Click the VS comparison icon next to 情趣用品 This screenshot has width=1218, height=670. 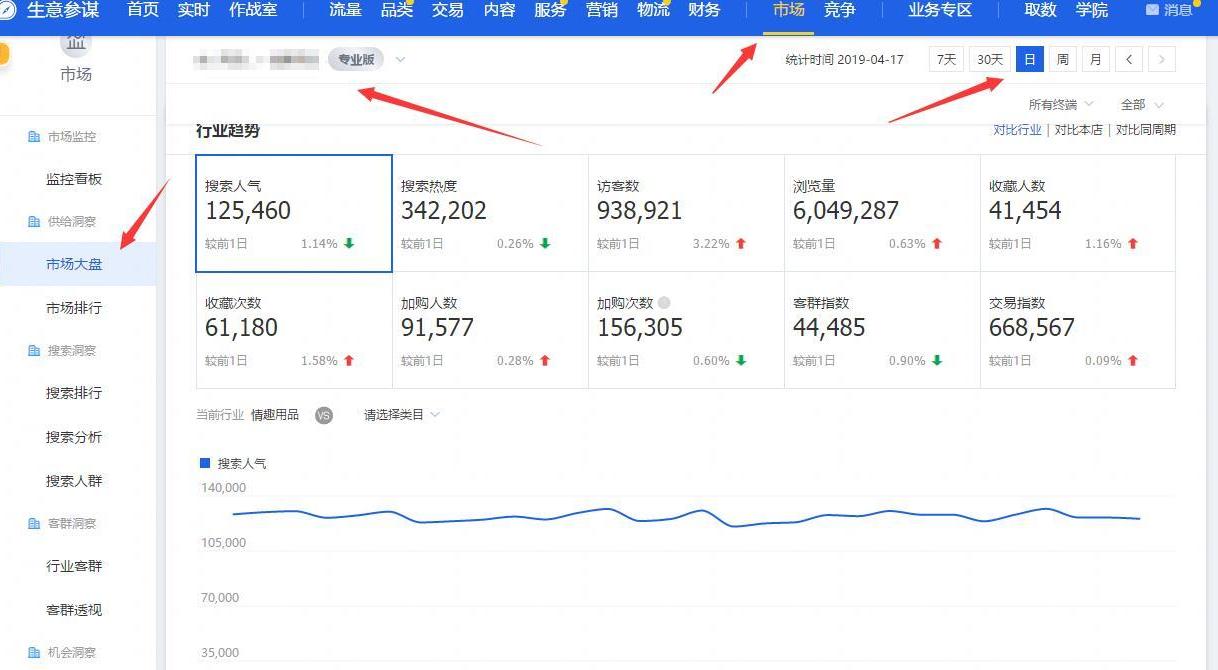click(323, 414)
